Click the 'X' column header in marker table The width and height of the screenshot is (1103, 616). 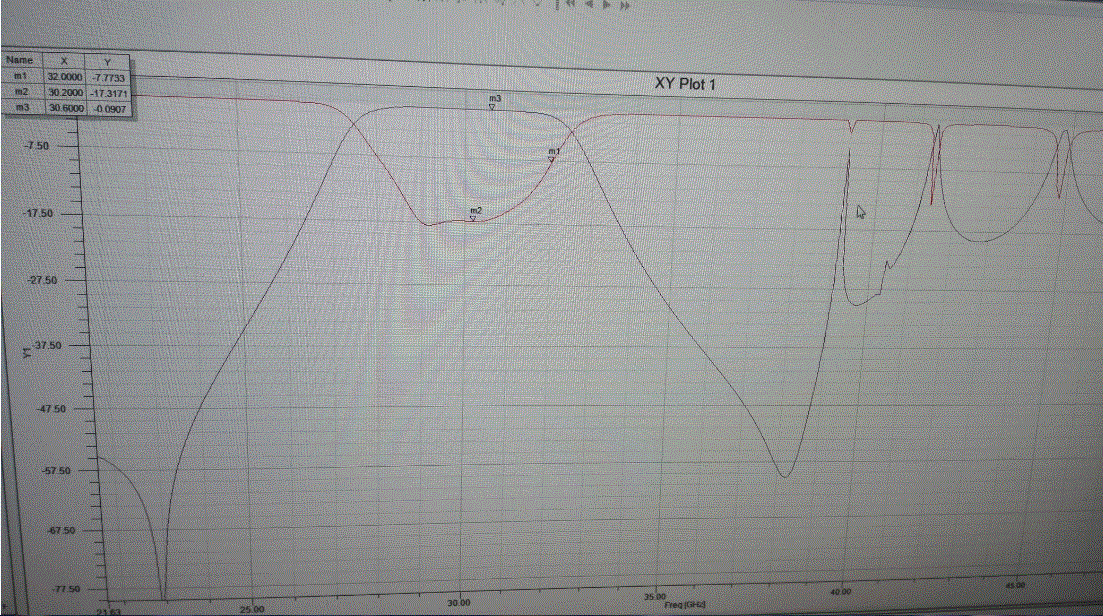(64, 61)
